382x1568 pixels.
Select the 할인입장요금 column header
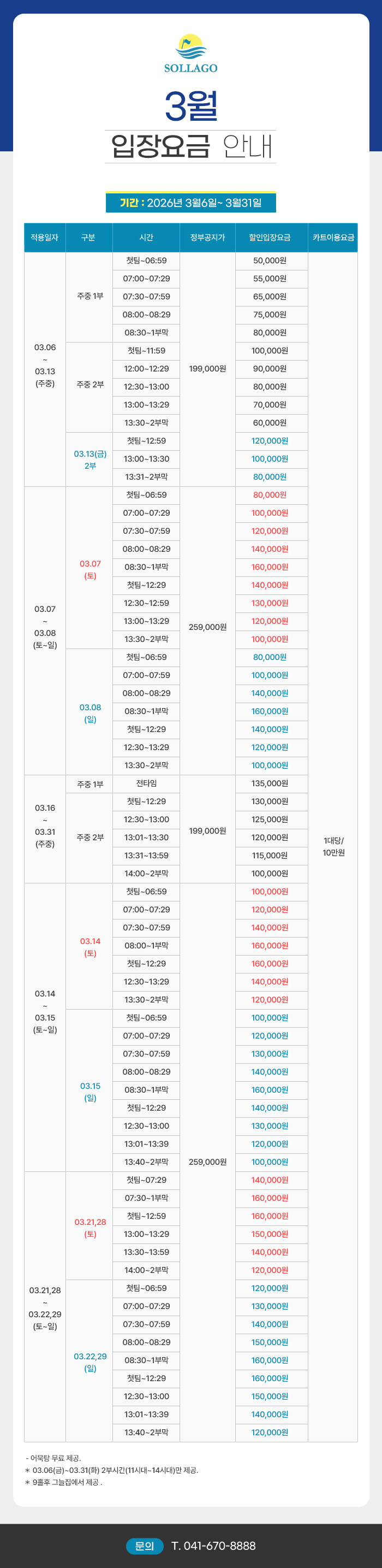(x=270, y=238)
